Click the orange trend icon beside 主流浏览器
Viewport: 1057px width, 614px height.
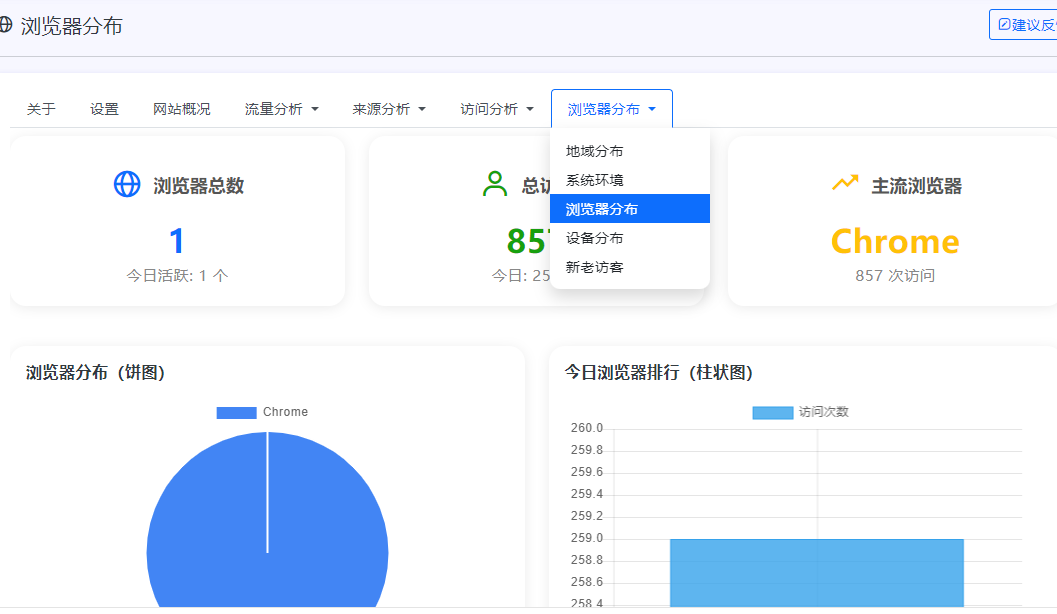(845, 183)
